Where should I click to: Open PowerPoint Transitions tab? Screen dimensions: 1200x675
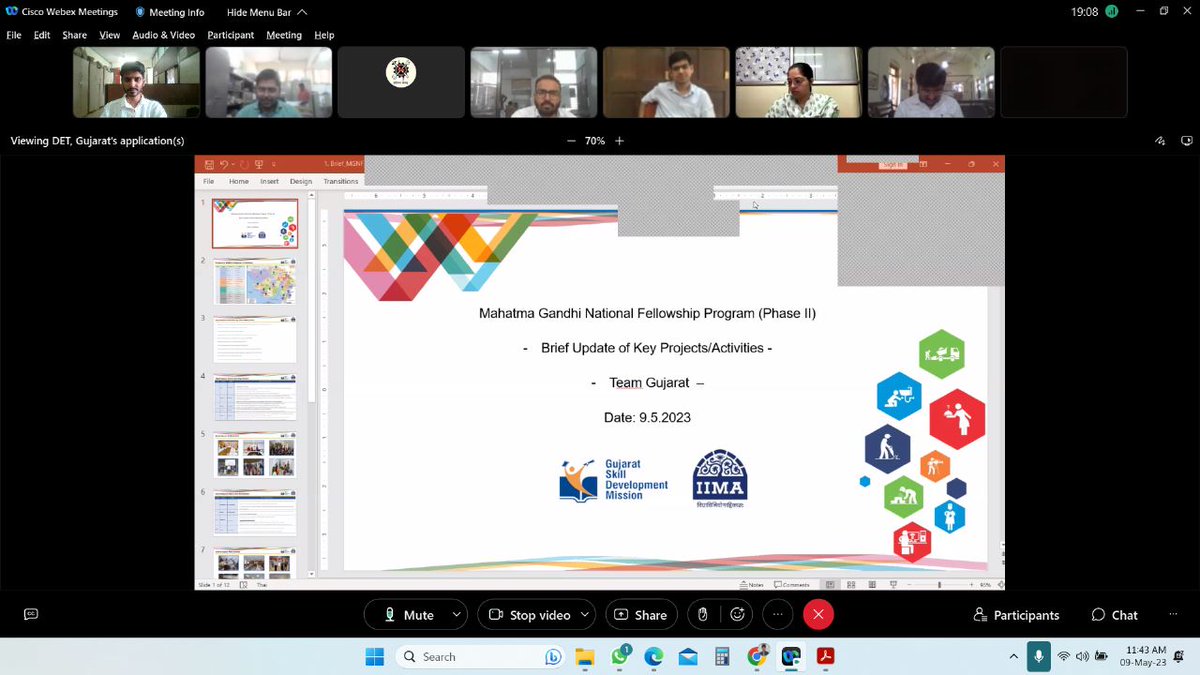[341, 181]
